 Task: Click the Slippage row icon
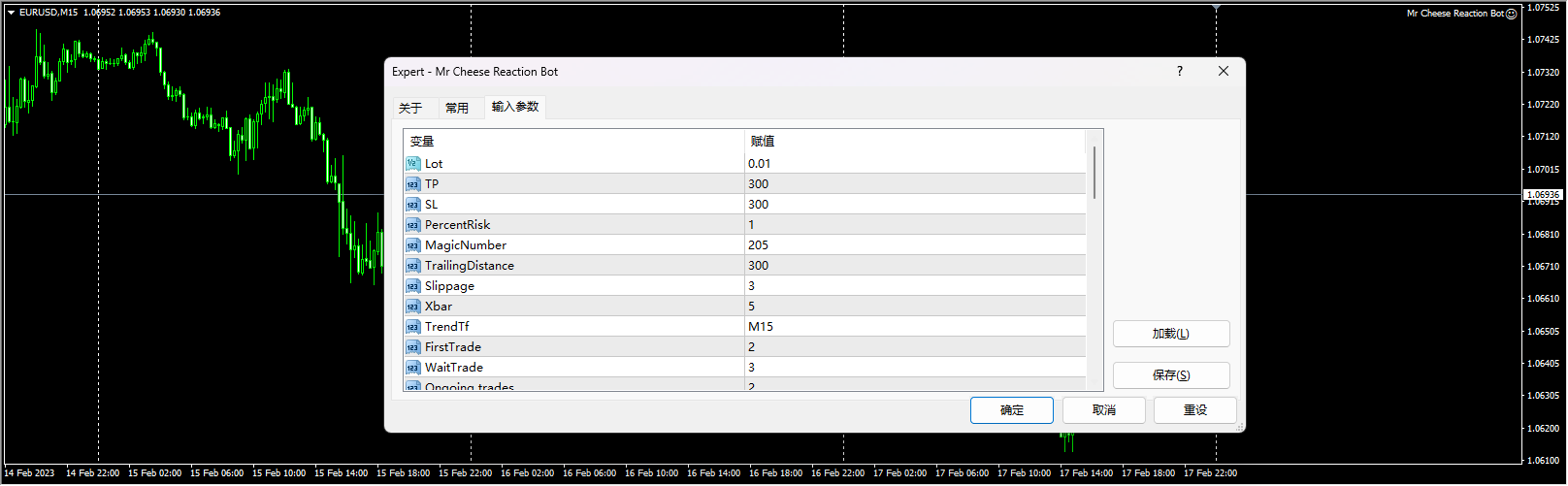[412, 286]
